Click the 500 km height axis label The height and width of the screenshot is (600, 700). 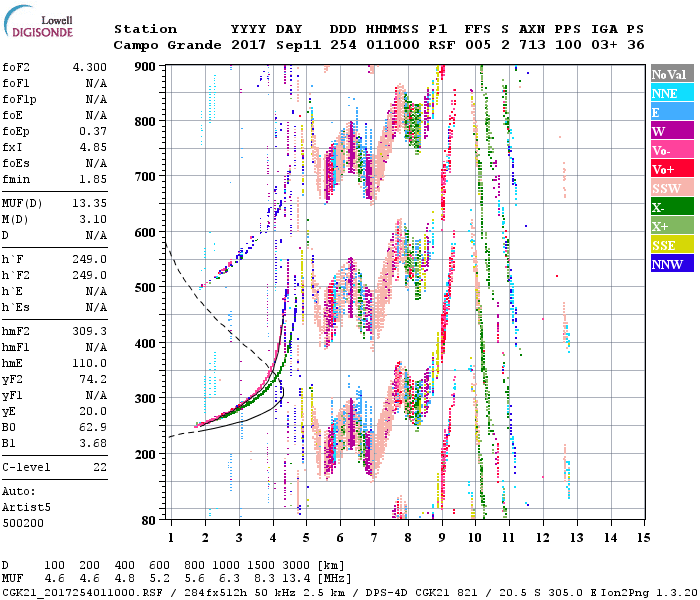[x=145, y=287]
